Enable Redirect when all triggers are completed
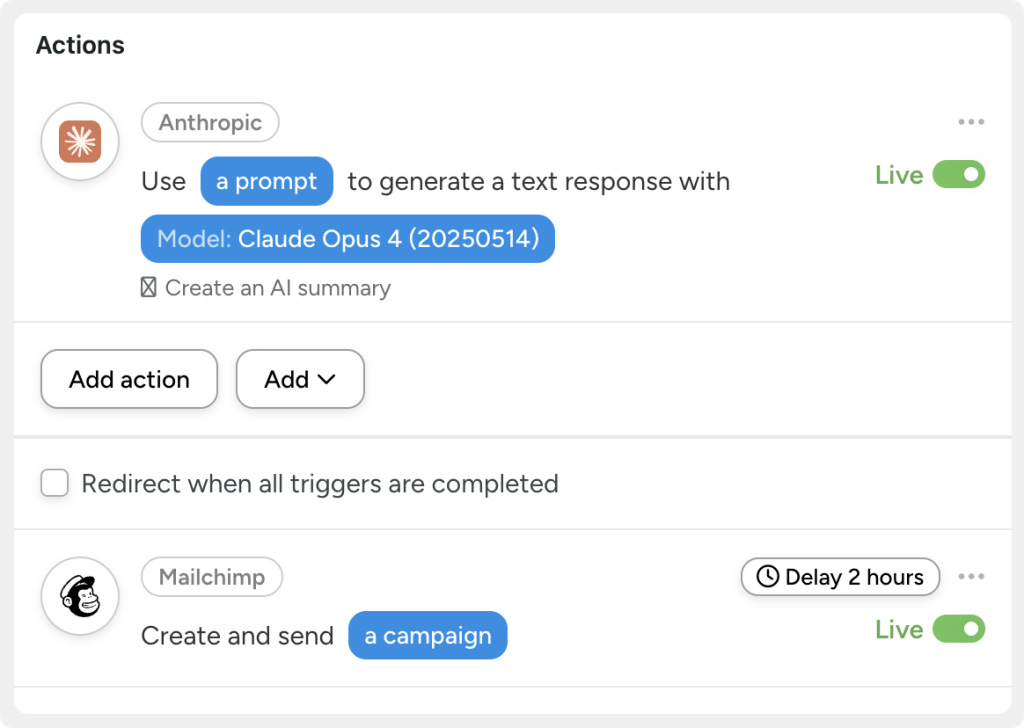The image size is (1024, 728). coord(54,483)
